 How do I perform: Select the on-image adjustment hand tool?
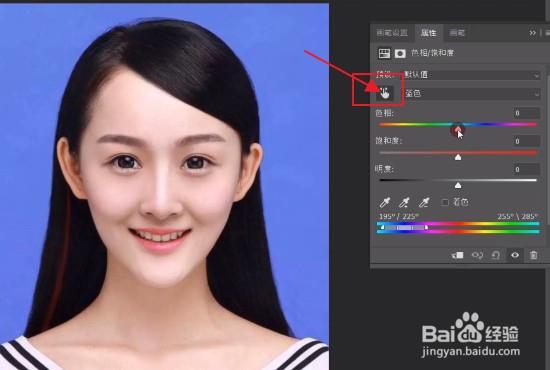tap(385, 93)
